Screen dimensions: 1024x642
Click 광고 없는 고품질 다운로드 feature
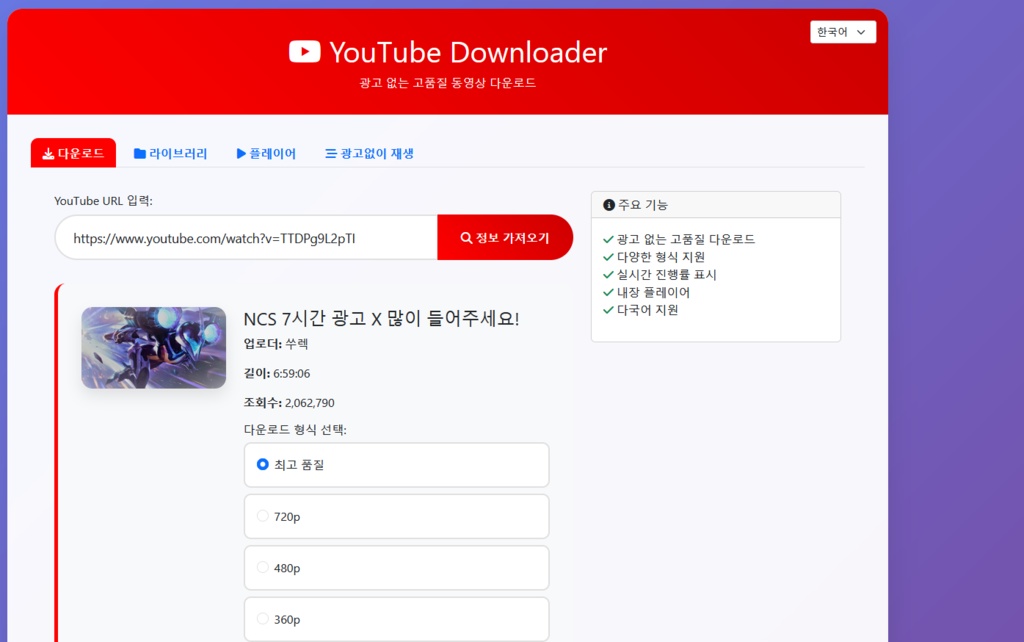tap(679, 240)
